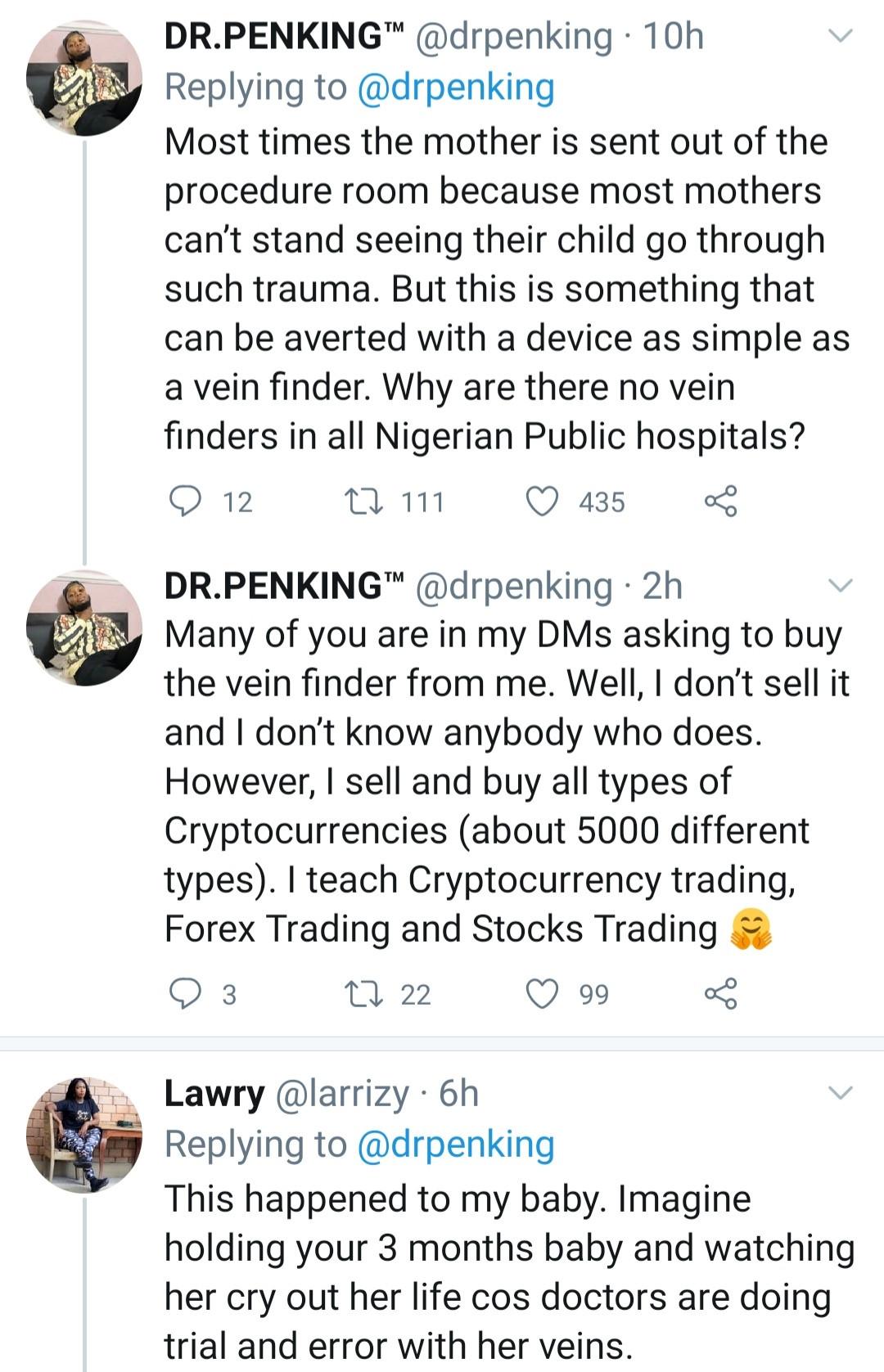This screenshot has width=884, height=1372.
Task: Open DR.PENKING avatar on the 2h tweet
Action: [84, 628]
